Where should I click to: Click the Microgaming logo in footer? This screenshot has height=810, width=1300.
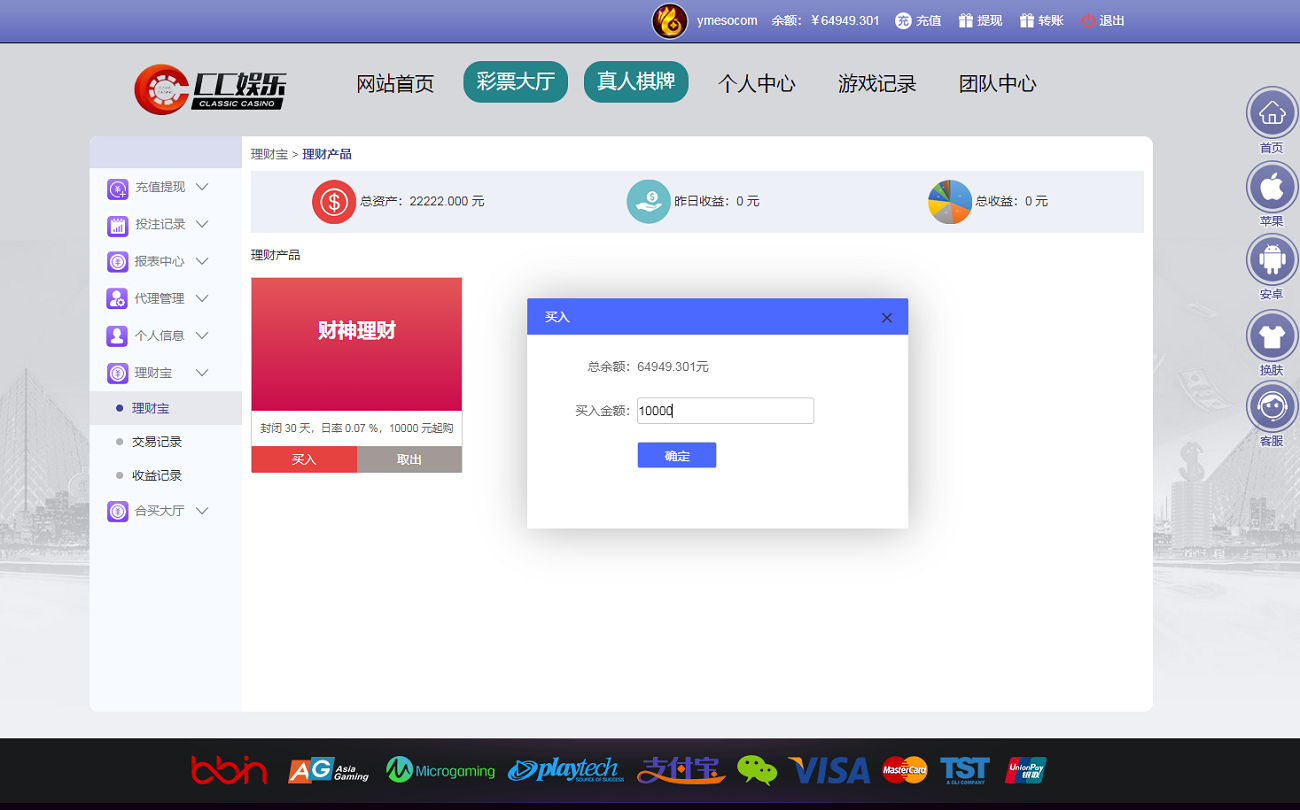(x=441, y=770)
